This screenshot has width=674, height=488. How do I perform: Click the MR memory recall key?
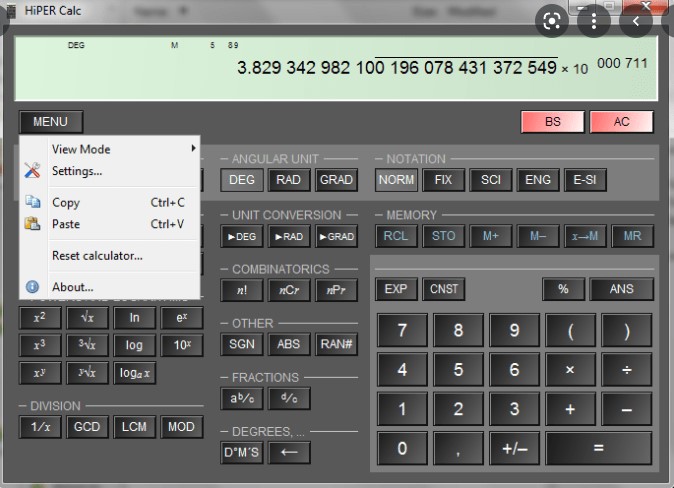tap(632, 236)
